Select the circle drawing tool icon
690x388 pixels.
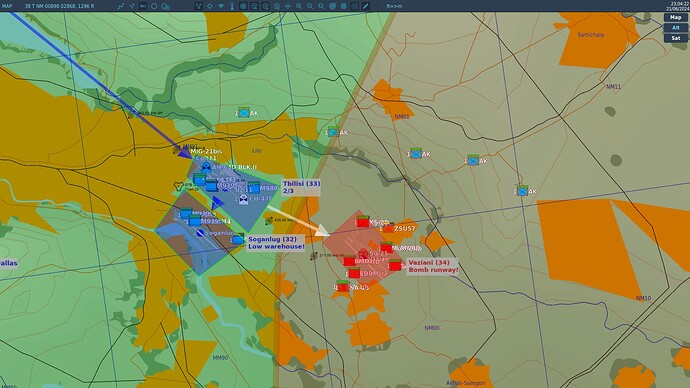pyautogui.click(x=154, y=6)
